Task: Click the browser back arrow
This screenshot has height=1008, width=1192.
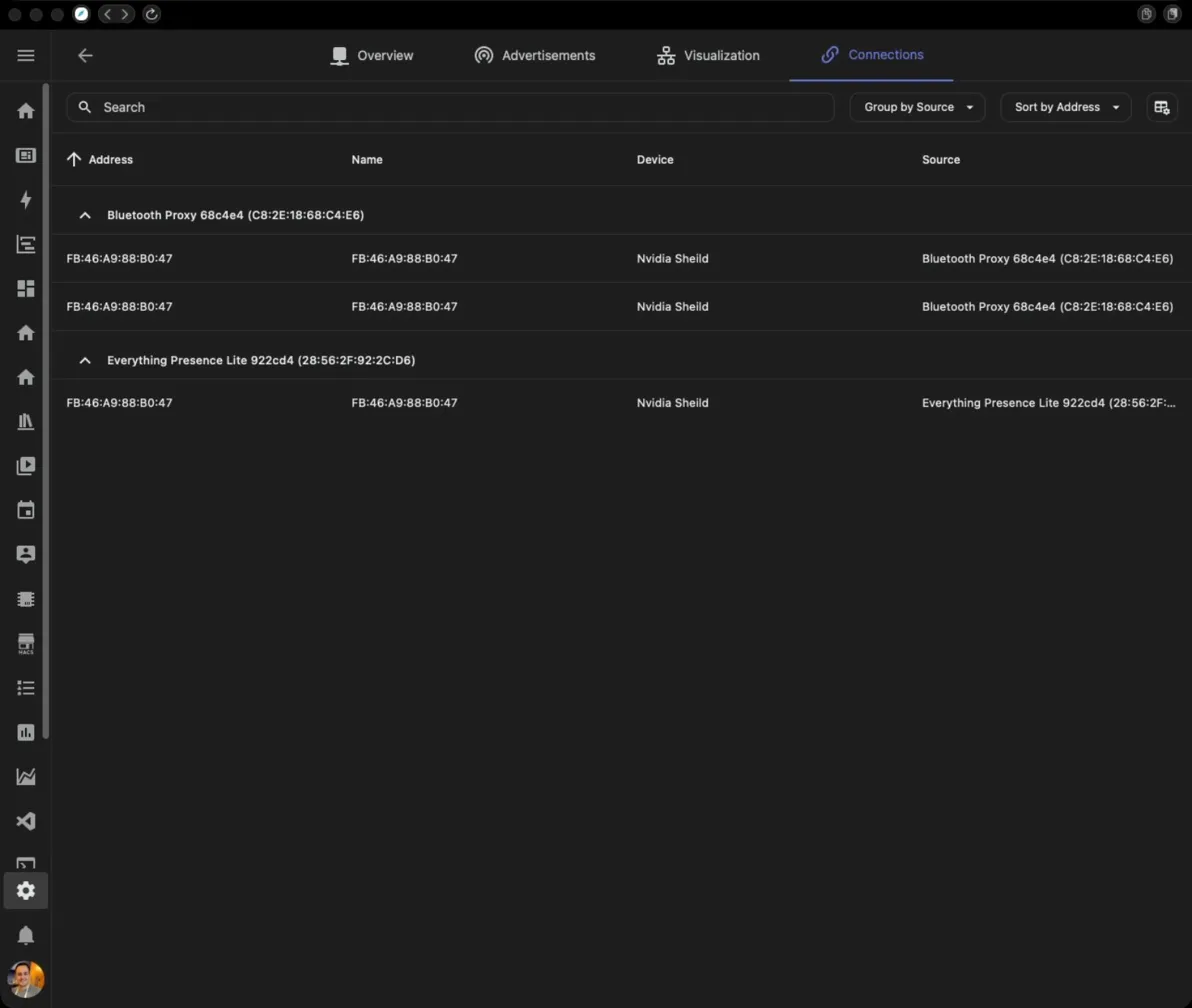Action: [x=107, y=14]
